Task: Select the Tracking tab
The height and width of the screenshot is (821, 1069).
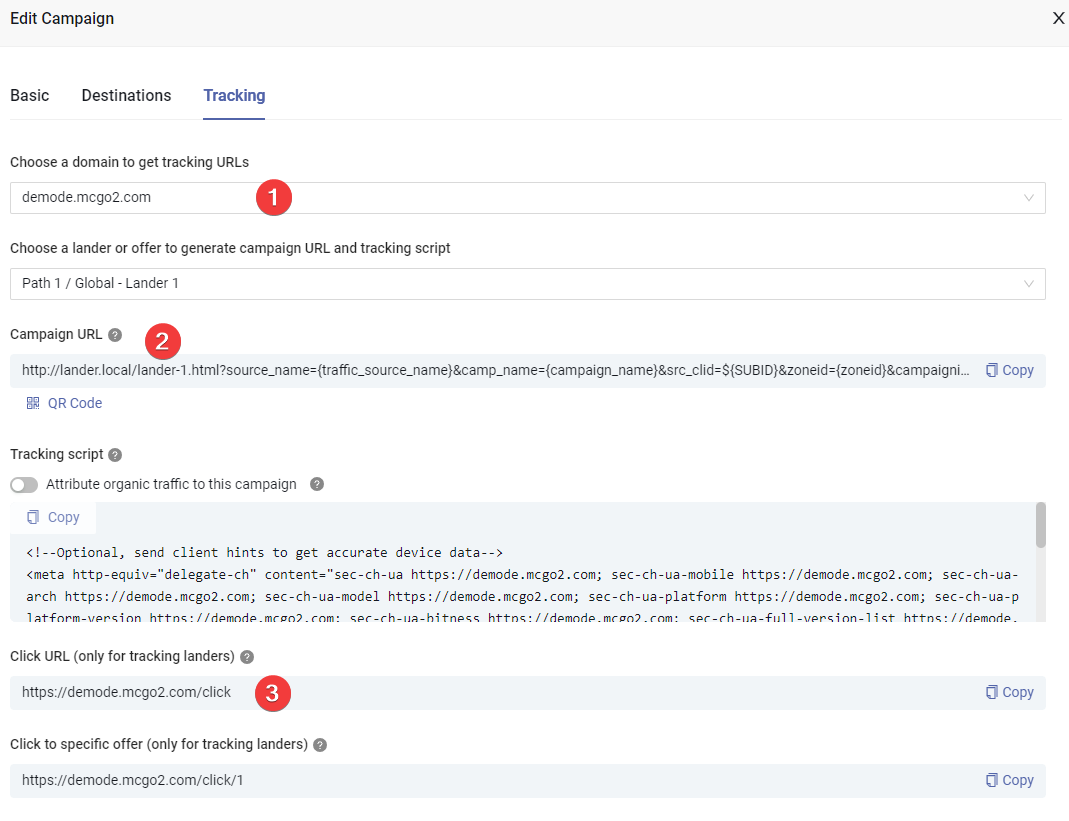Action: click(234, 95)
